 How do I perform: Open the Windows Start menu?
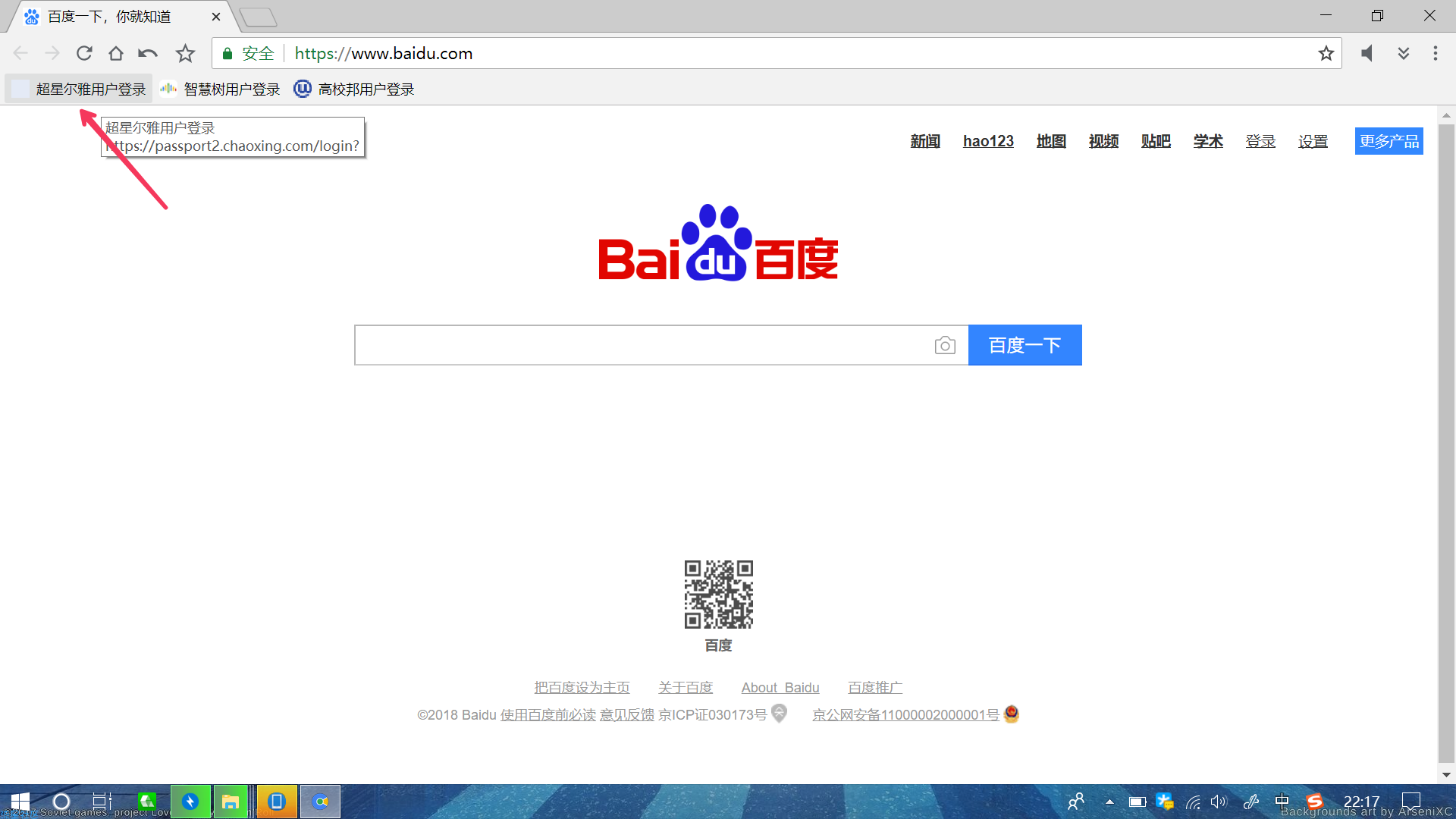20,802
